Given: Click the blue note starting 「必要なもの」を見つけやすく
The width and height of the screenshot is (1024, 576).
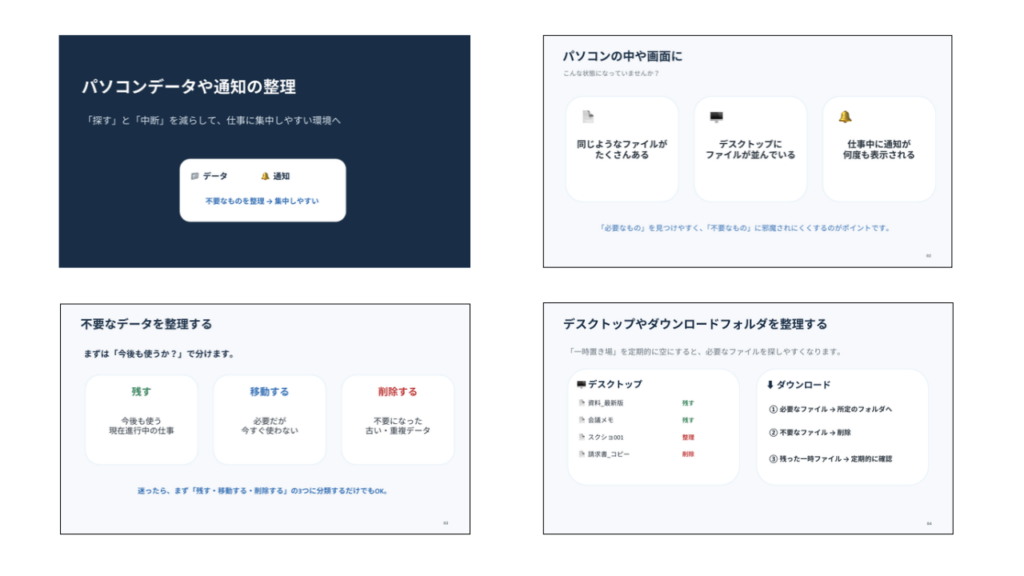Looking at the screenshot, I should point(744,228).
